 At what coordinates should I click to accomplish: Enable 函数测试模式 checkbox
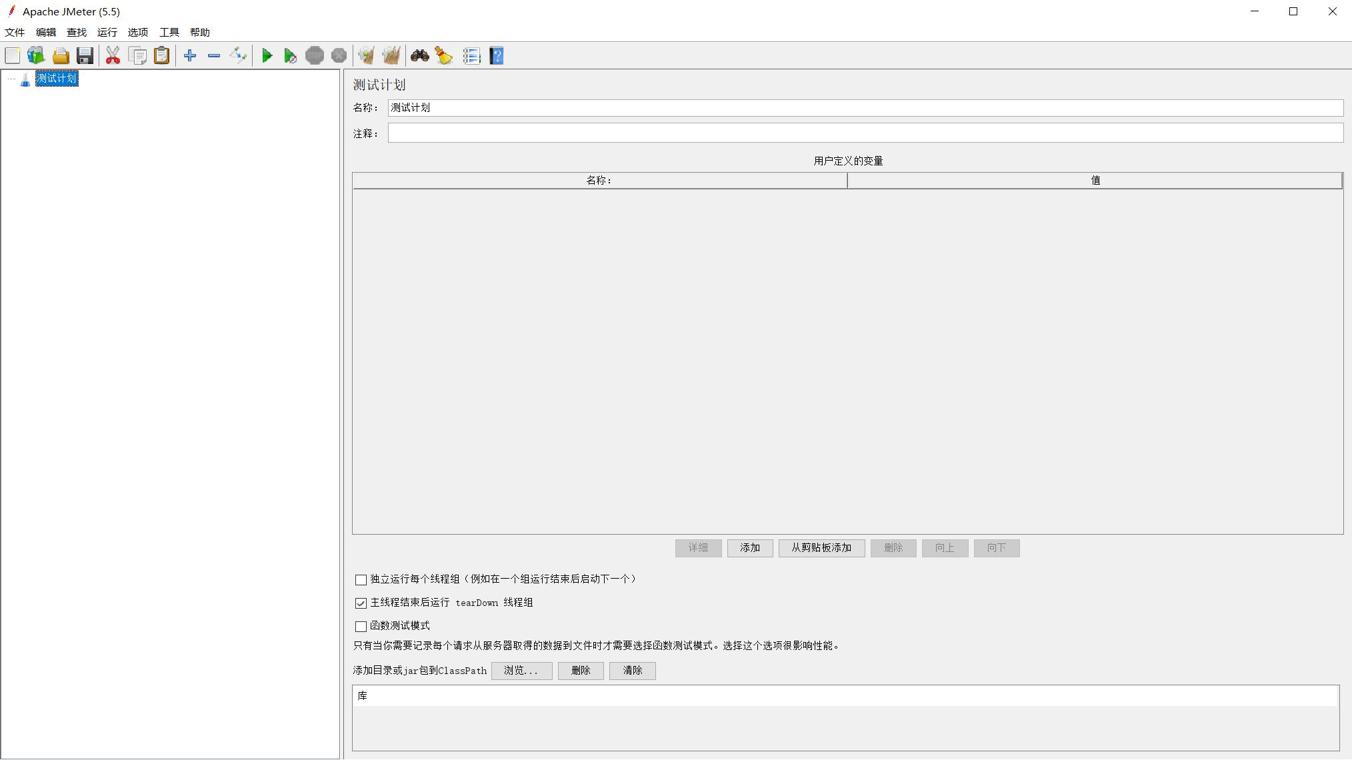[x=361, y=626]
